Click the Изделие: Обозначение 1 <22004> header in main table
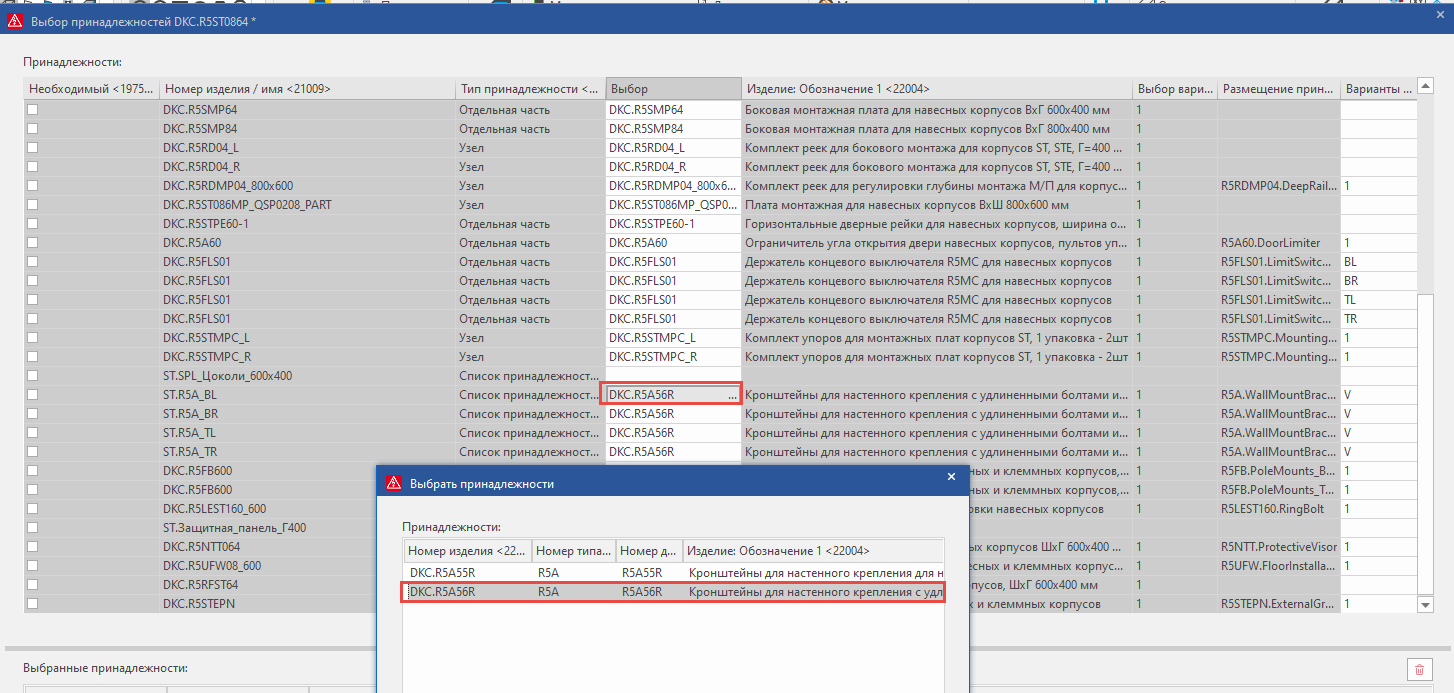This screenshot has height=693, width=1454. point(937,89)
